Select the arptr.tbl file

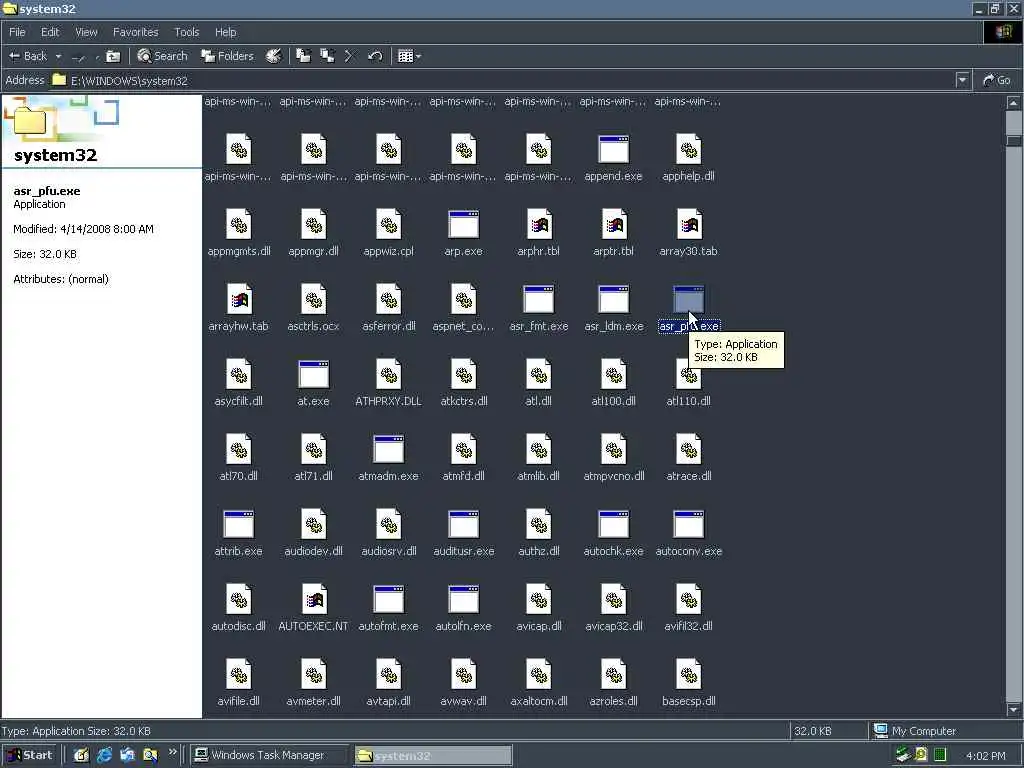(613, 233)
